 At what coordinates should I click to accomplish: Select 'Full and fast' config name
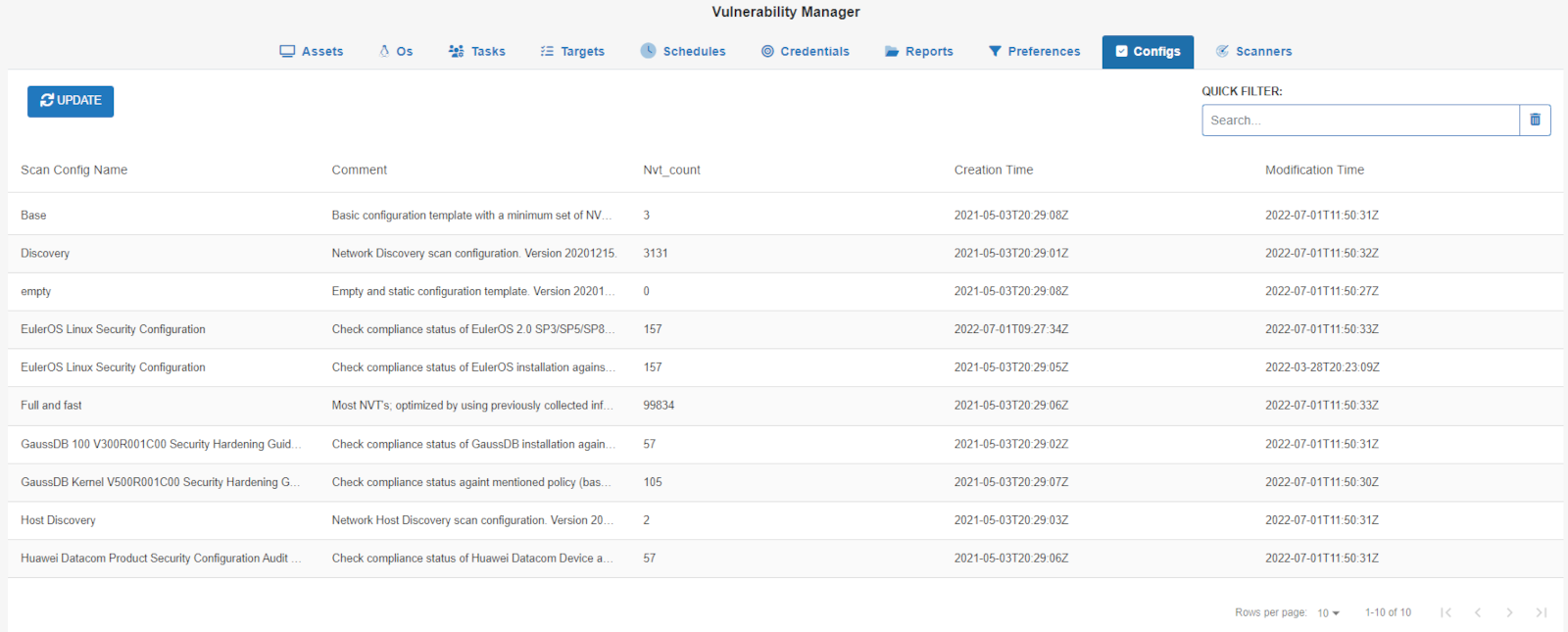coord(51,406)
